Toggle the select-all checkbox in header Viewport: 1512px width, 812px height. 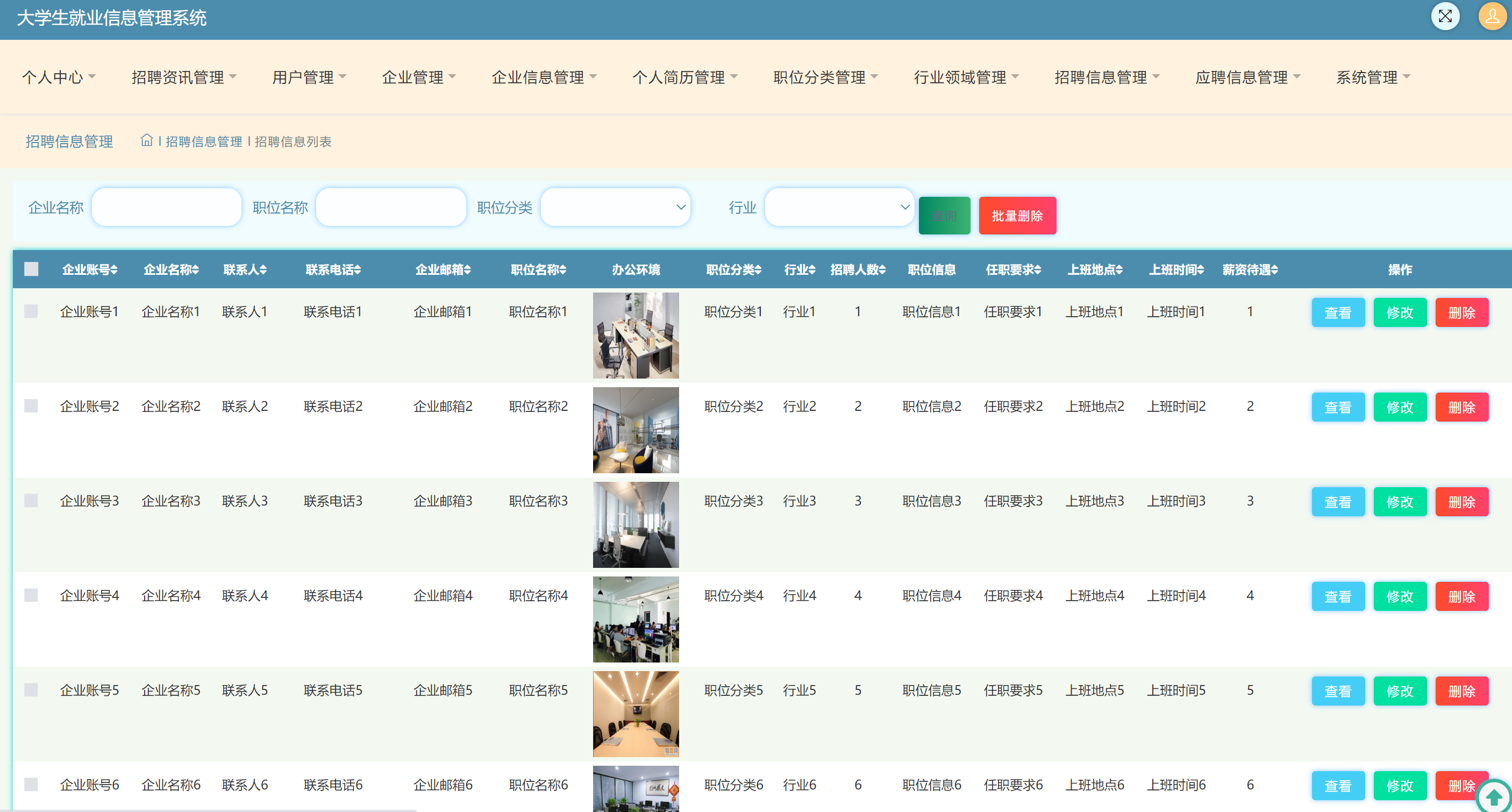31,269
